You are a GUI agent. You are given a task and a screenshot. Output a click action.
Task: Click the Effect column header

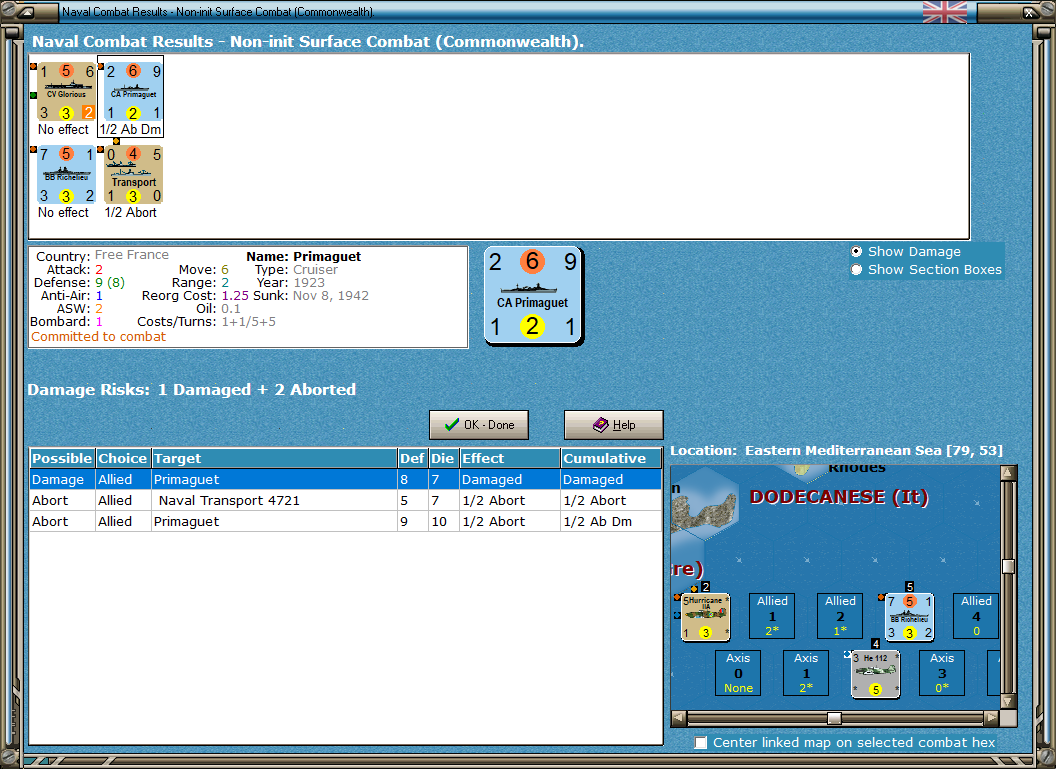point(510,458)
